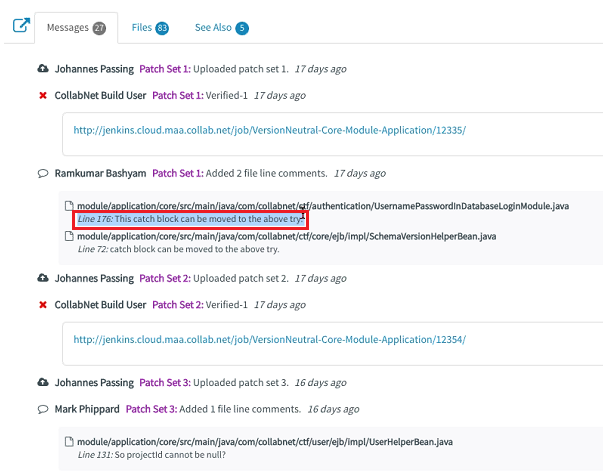
Task: Click the highlighted Line 176 comment
Action: pyautogui.click(x=190, y=219)
